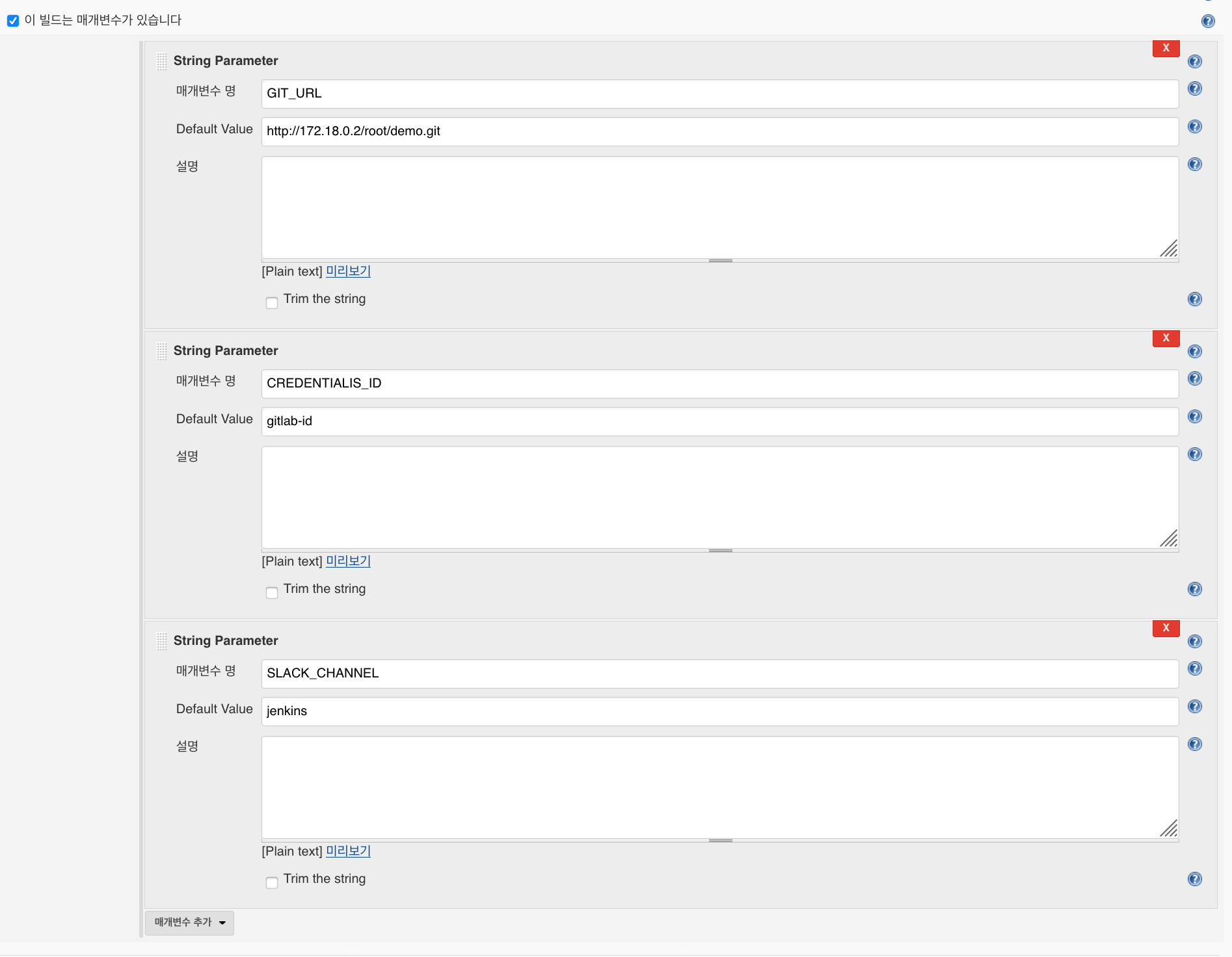Open help for first String Parameter header
This screenshot has width=1232, height=957.
click(1195, 61)
